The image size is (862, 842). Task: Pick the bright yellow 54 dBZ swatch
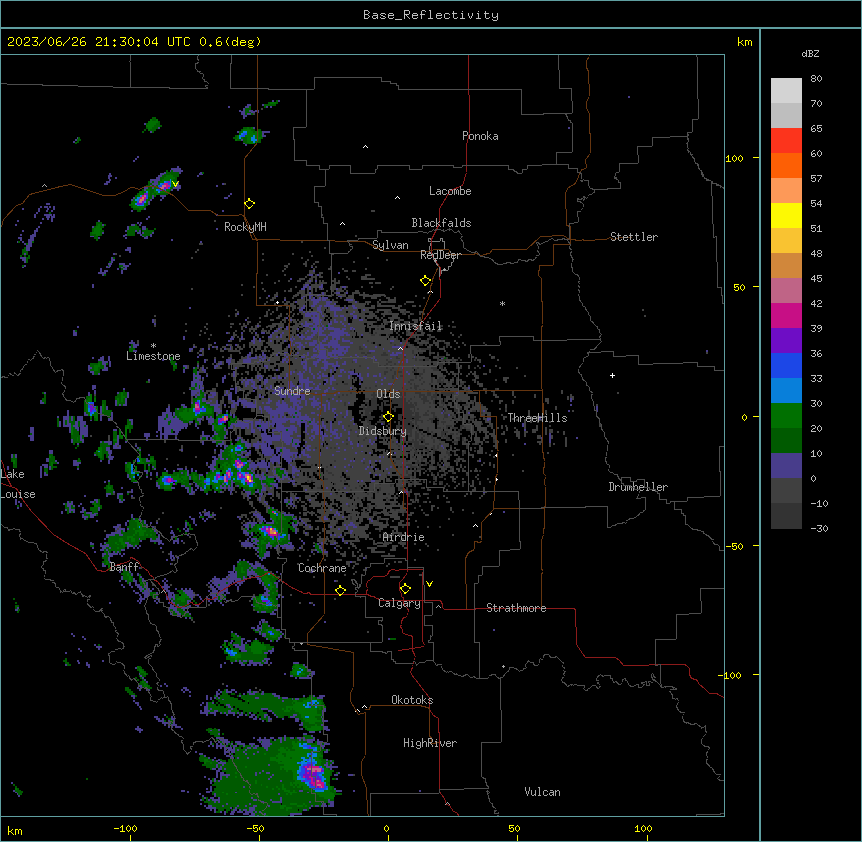786,215
